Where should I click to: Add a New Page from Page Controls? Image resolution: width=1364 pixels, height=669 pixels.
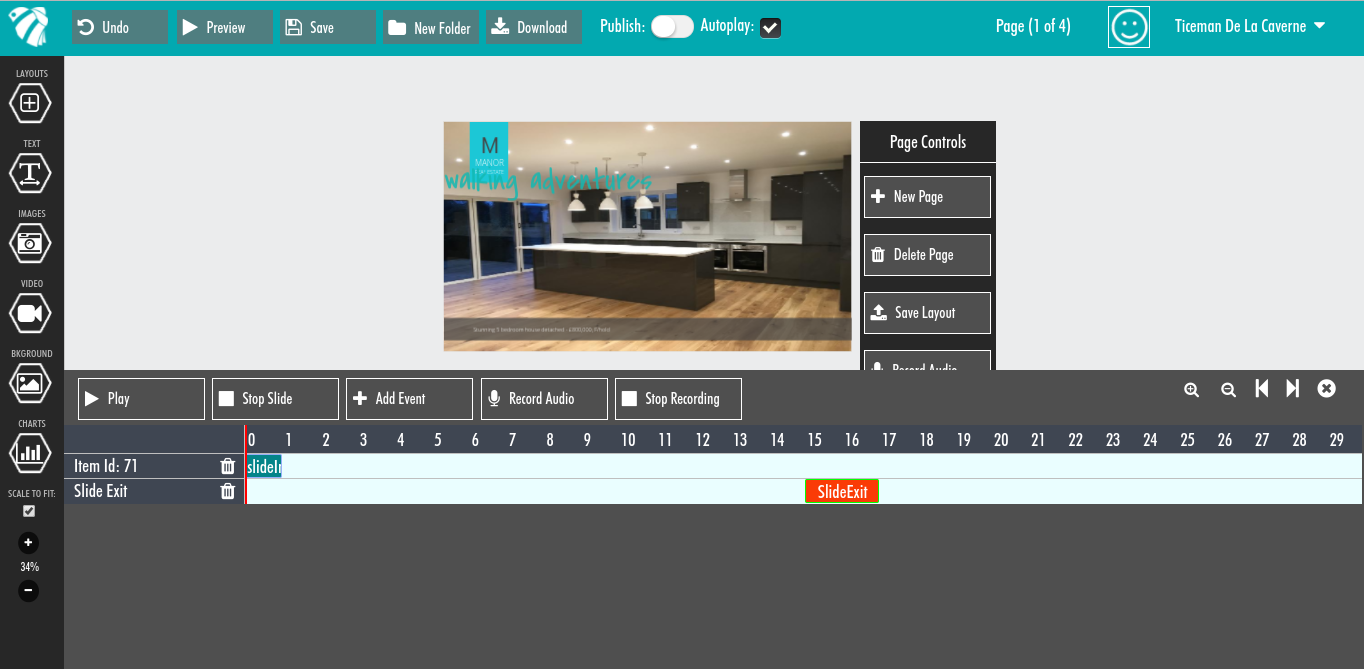[927, 197]
